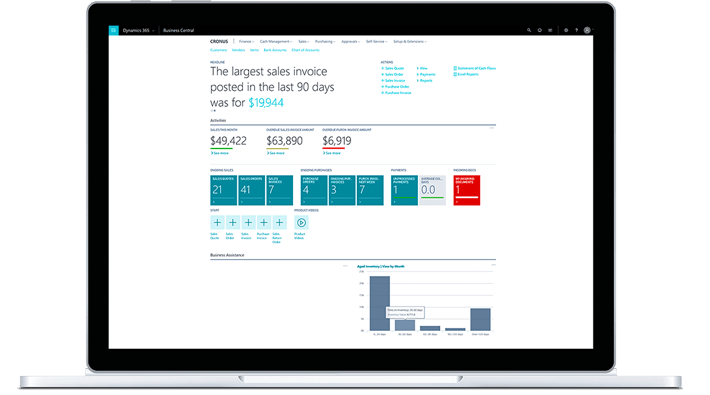Expand the New actions group
This screenshot has width=710, height=395.
(x=422, y=68)
